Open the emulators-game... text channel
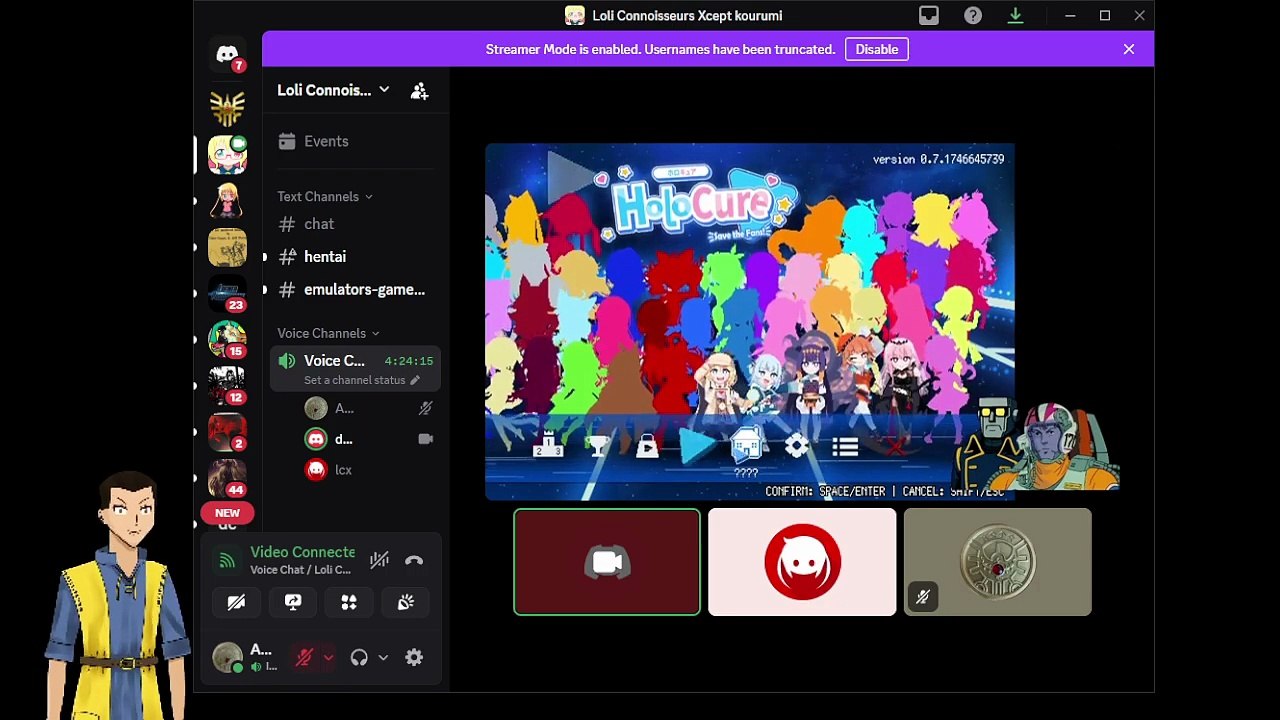This screenshot has width=1280, height=720. point(355,290)
